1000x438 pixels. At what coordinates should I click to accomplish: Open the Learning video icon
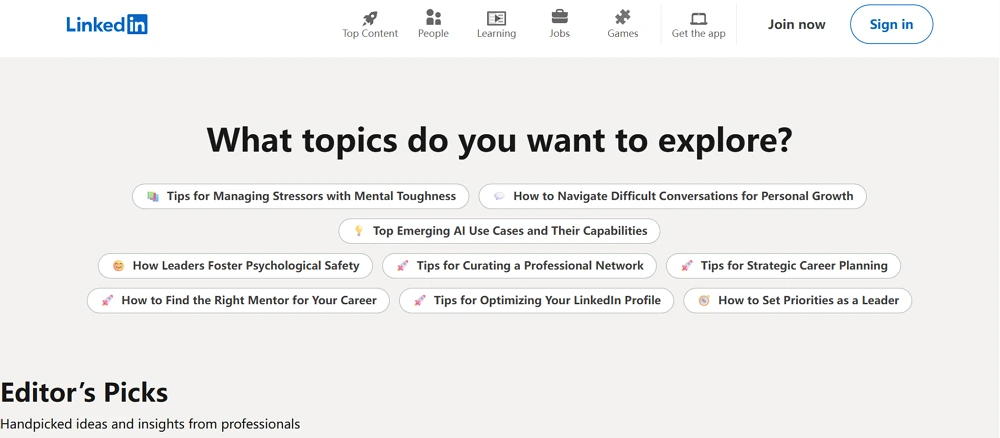496,18
